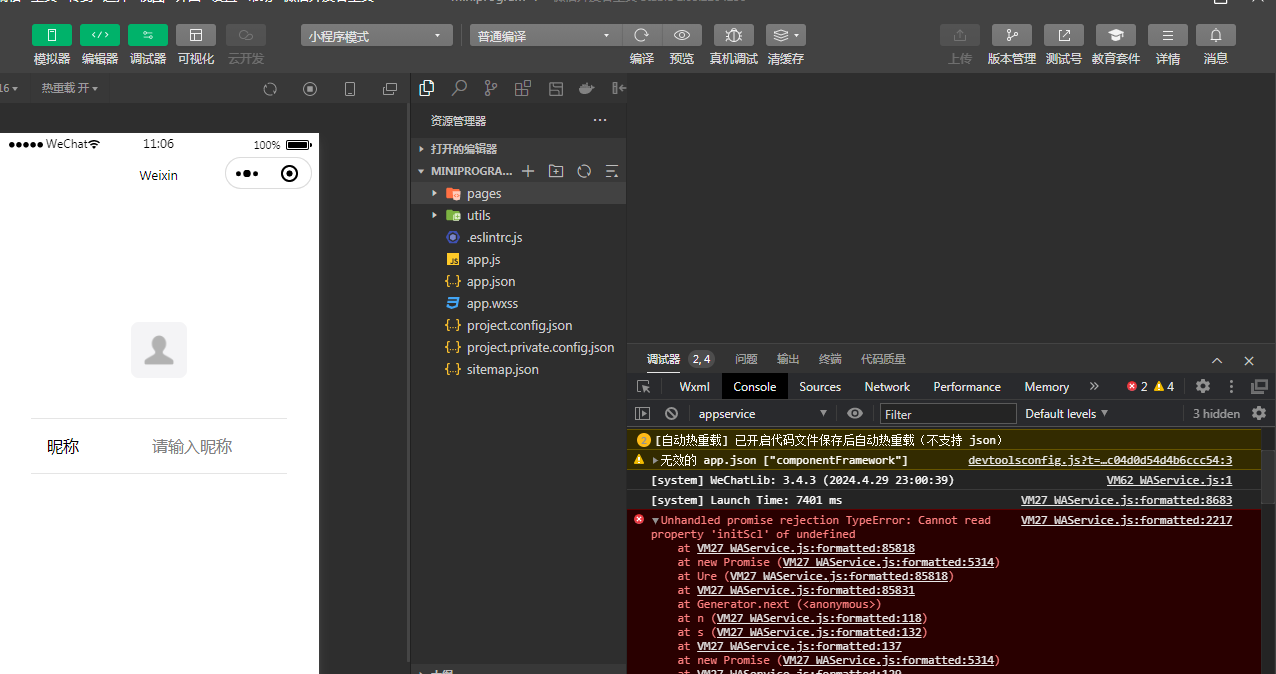Click the new file icon in the explorer

[528, 171]
